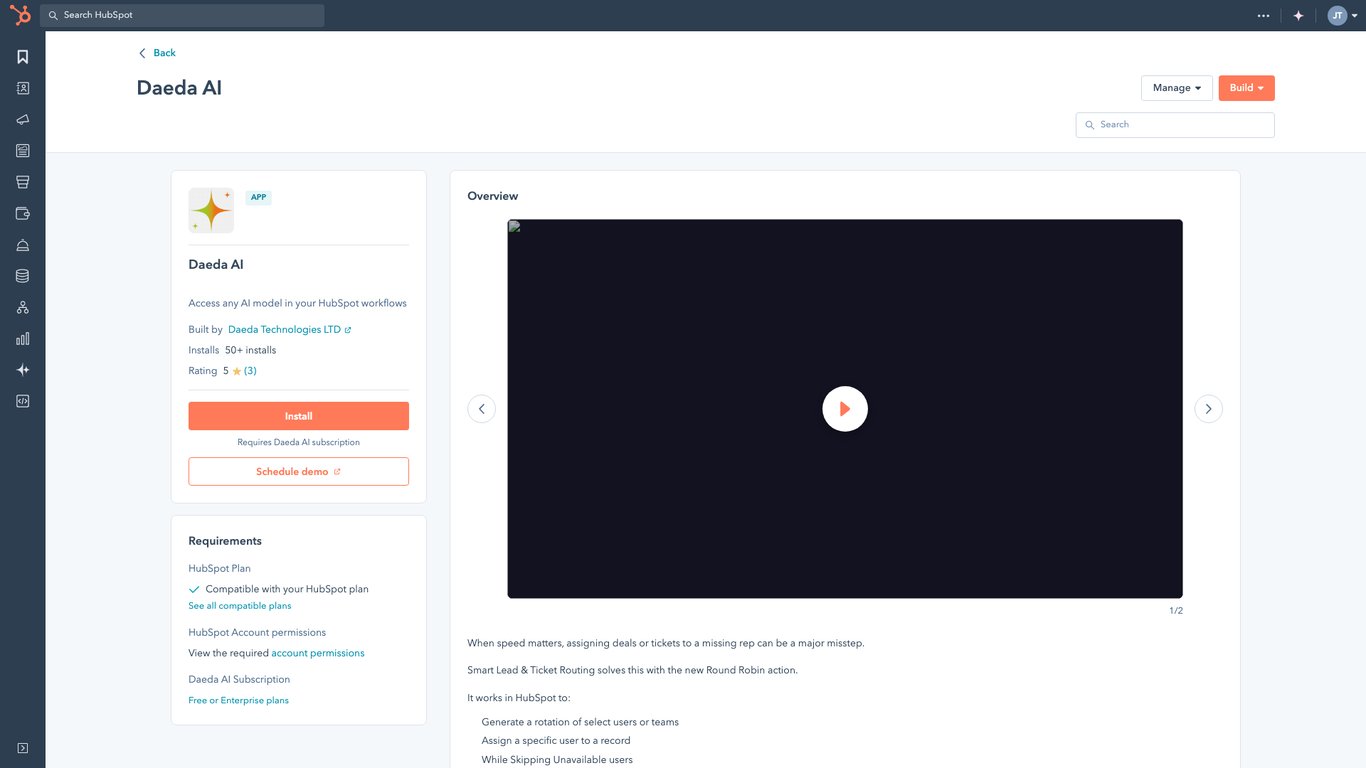Open the Bookmarks icon in the sidebar
Screen dimensions: 1366x768
[22, 56]
